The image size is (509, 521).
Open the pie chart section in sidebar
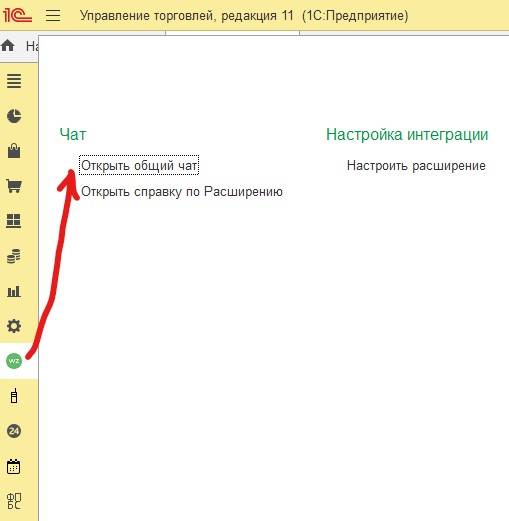(x=14, y=116)
